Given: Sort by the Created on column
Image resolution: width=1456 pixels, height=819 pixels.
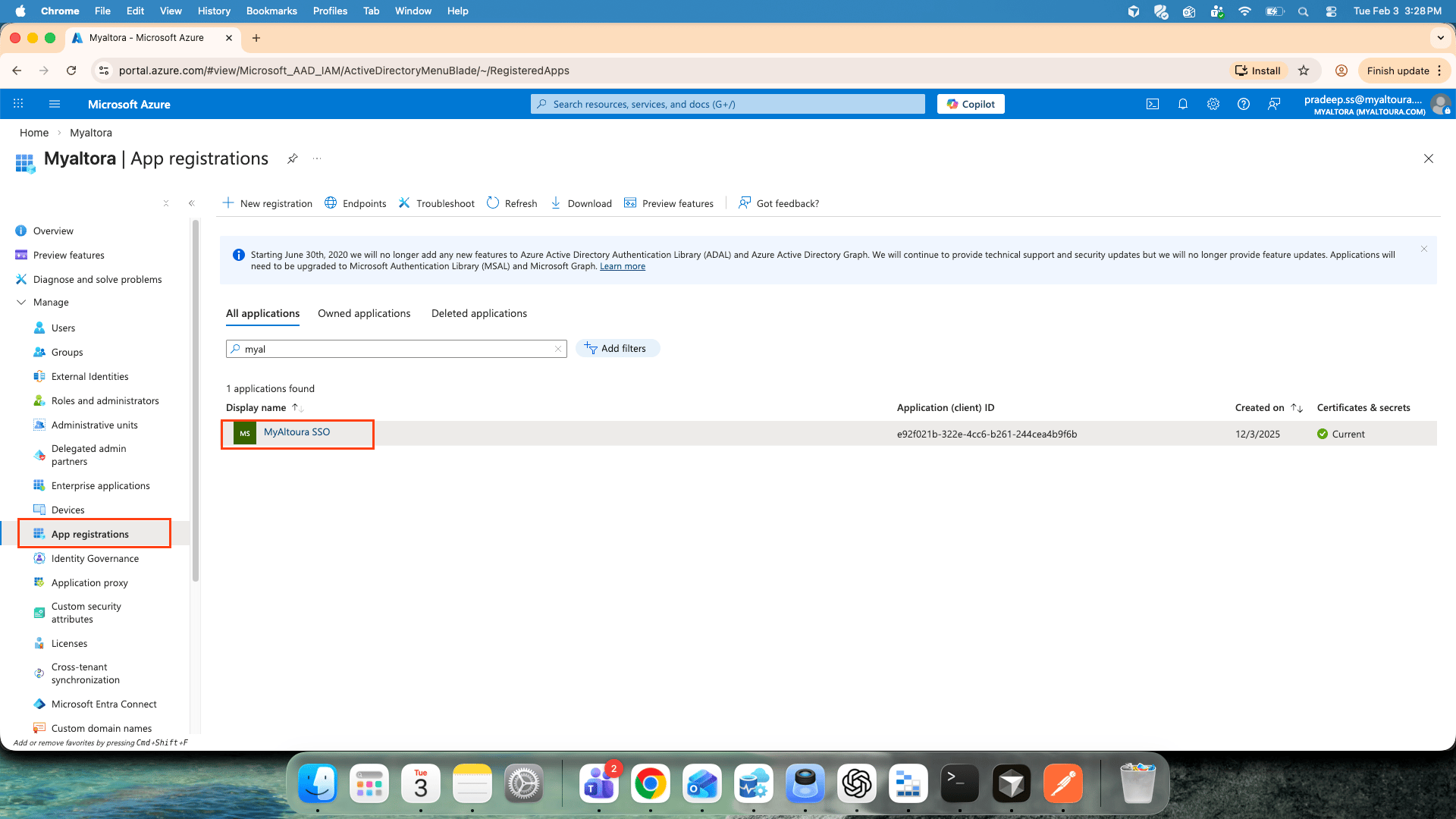Looking at the screenshot, I should [x=1268, y=407].
